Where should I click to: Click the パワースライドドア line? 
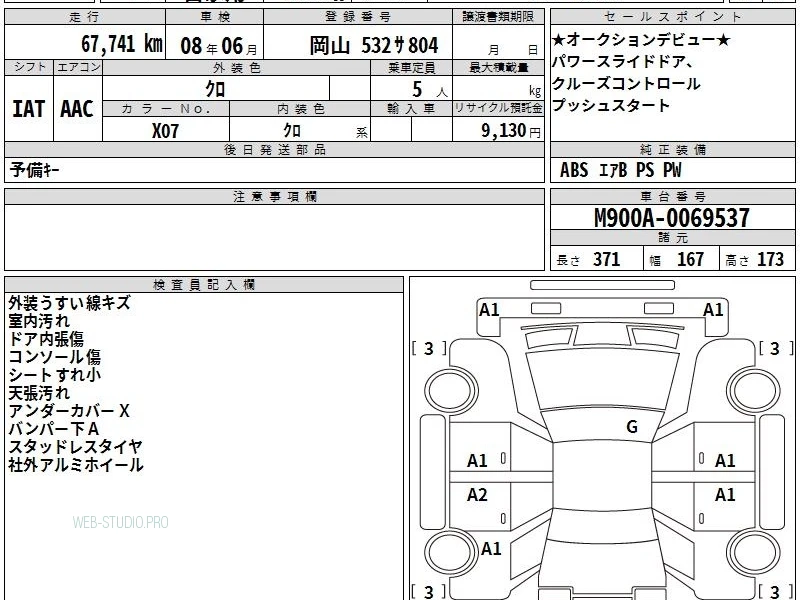(x=622, y=62)
